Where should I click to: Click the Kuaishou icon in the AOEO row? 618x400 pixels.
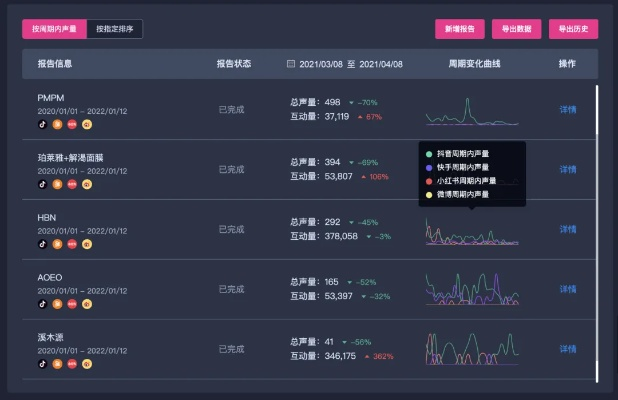[x=58, y=304]
